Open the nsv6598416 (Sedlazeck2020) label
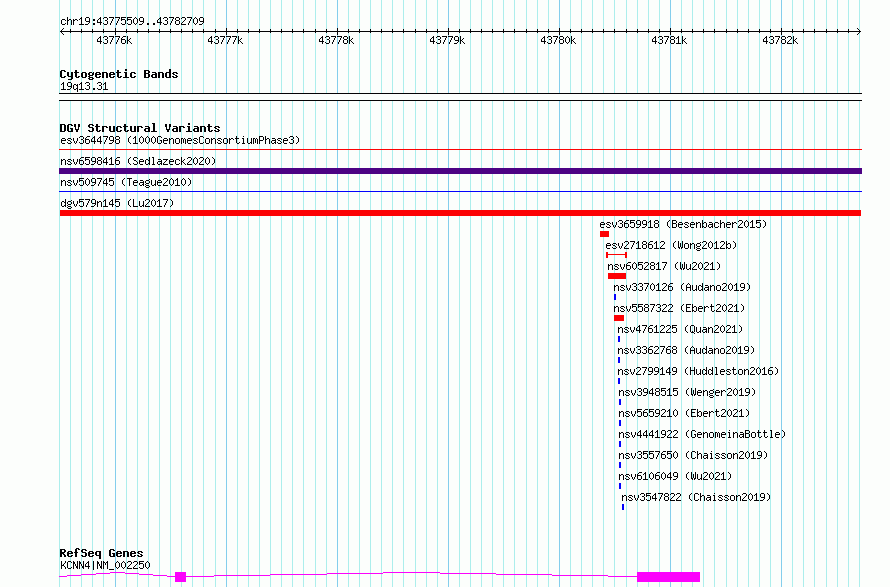This screenshot has width=890, height=587. click(x=138, y=161)
